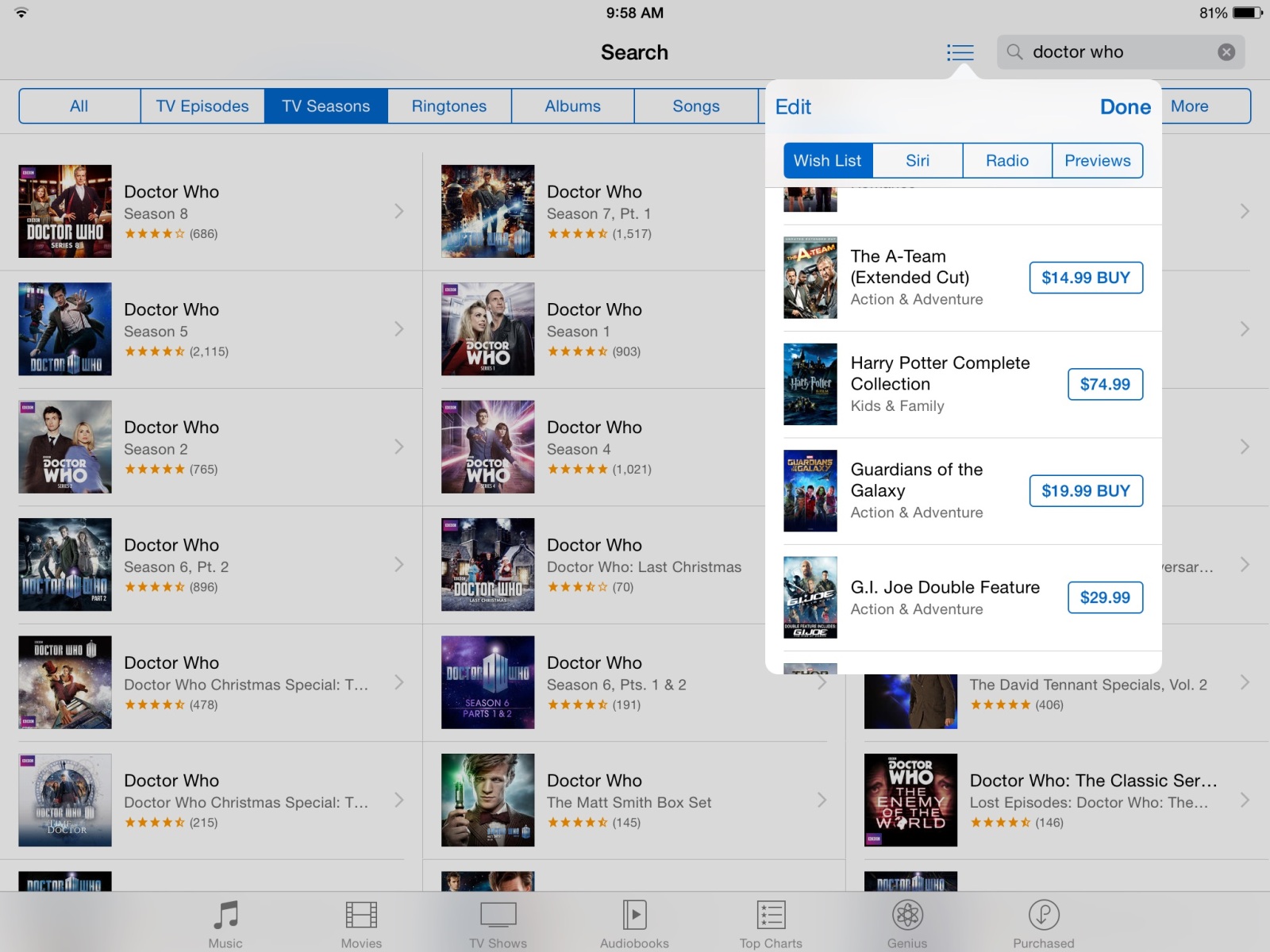1270x952 pixels.
Task: Open the Music section icon
Action: (x=226, y=915)
